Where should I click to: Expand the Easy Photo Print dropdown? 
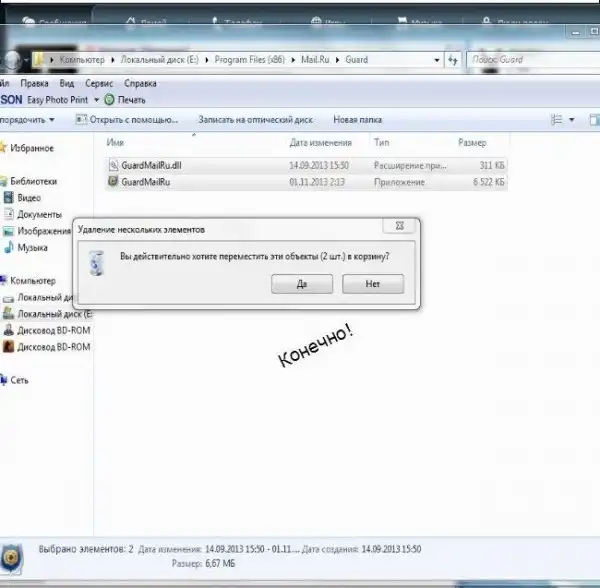click(97, 100)
